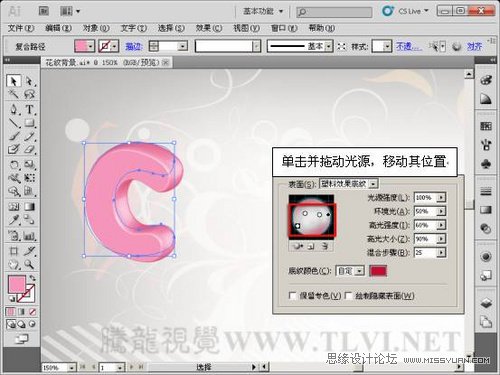
Task: Close the 花纹背景.ai document tab
Action: pos(165,62)
